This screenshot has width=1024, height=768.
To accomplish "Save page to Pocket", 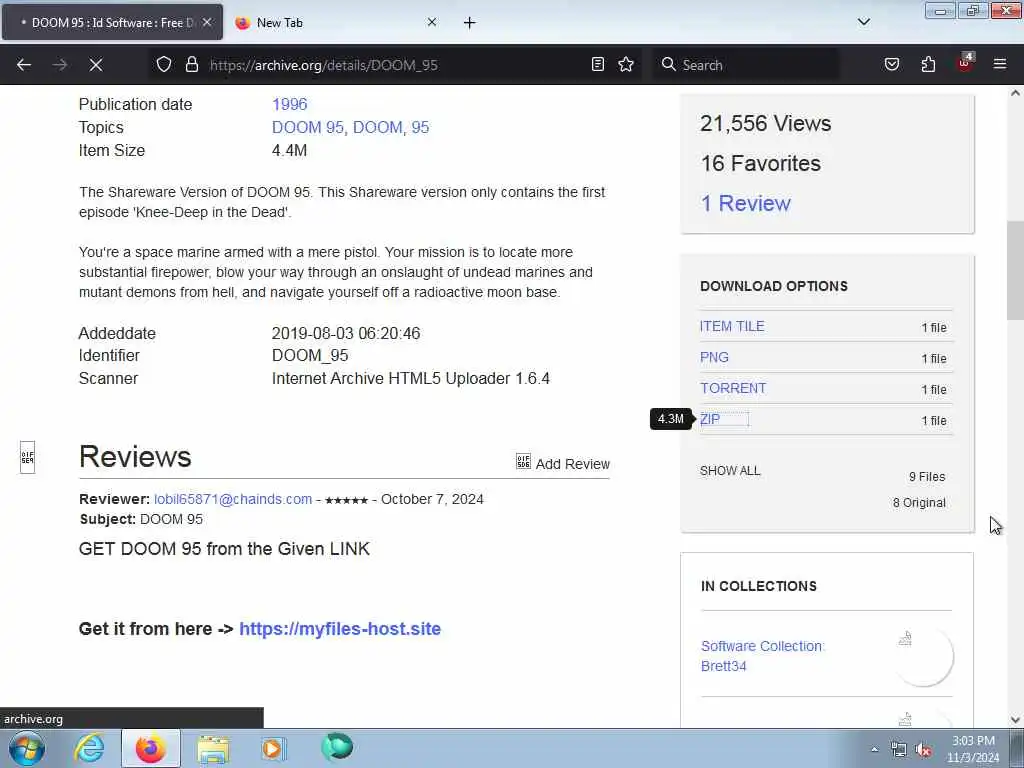I will (x=892, y=64).
